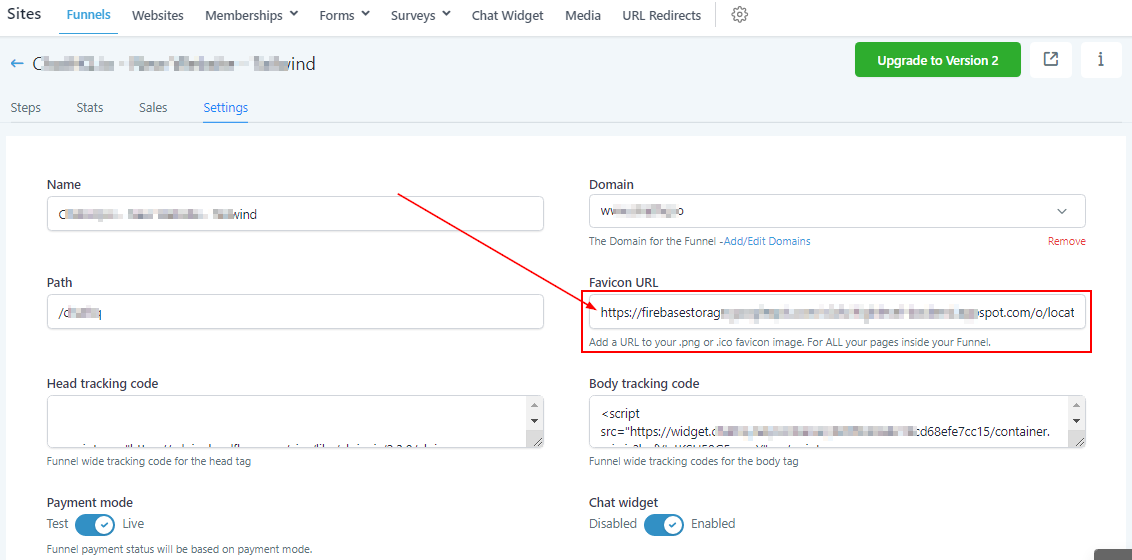Open the URL Redirects menu item
This screenshot has width=1132, height=560.
(x=661, y=15)
